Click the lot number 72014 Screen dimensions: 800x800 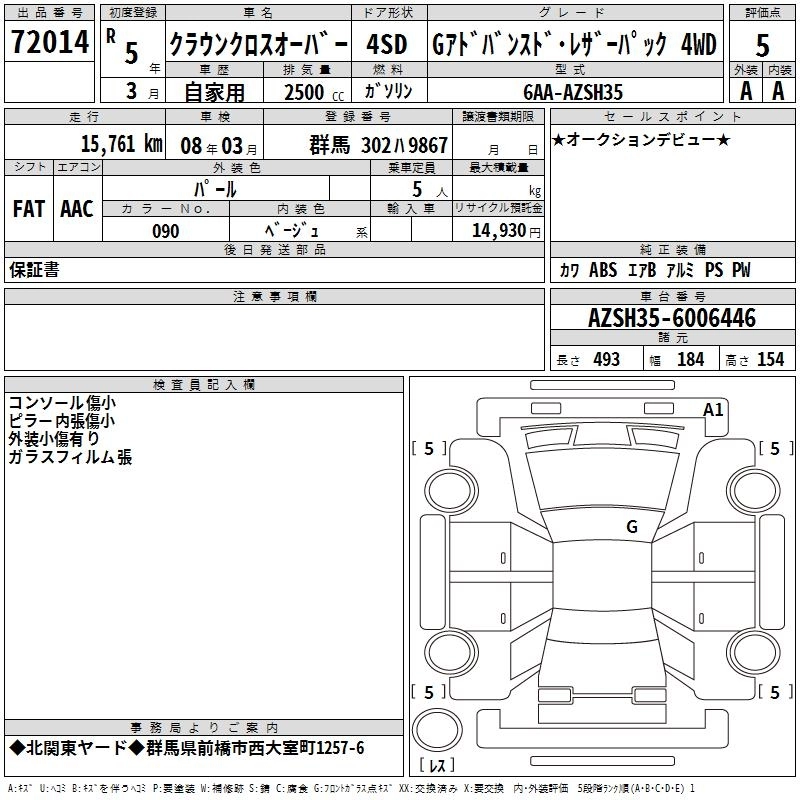tap(50, 41)
